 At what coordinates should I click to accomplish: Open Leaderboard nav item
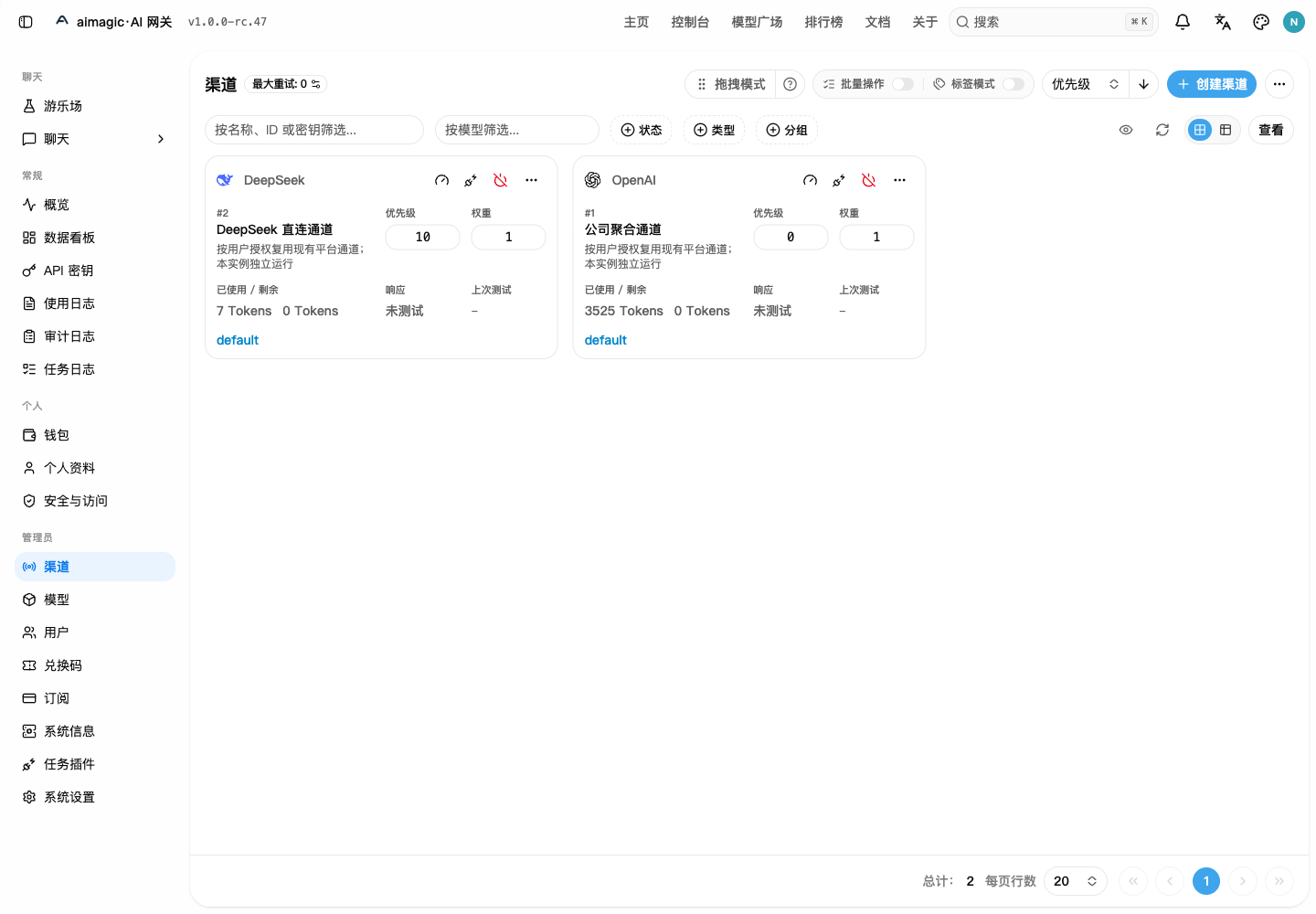[823, 22]
